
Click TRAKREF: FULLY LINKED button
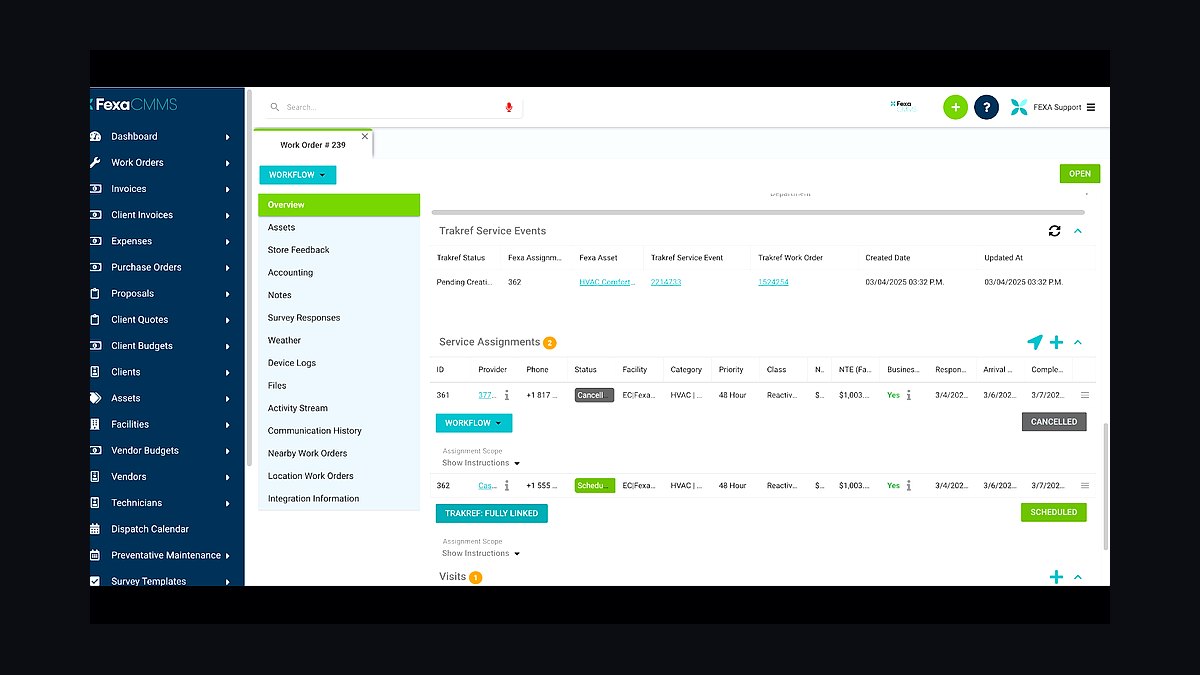(492, 513)
